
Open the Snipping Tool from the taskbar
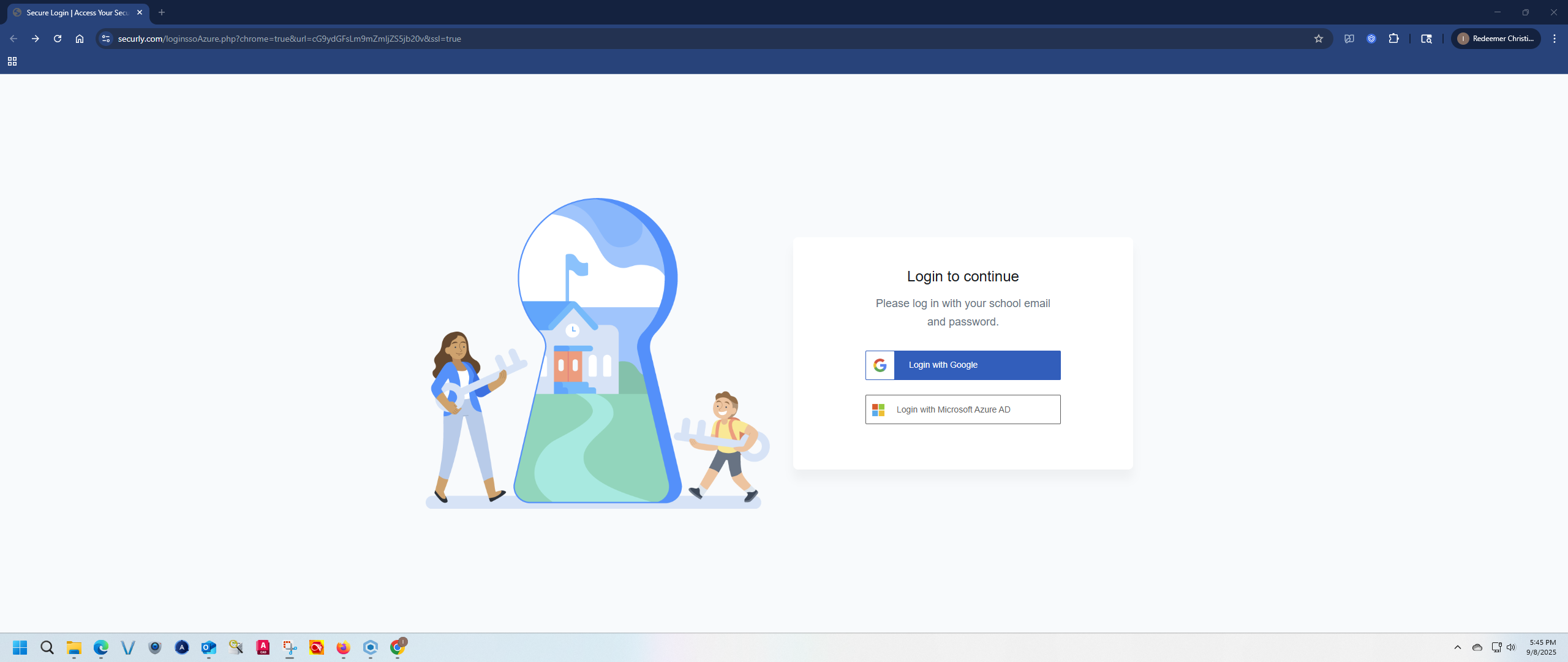click(x=290, y=647)
